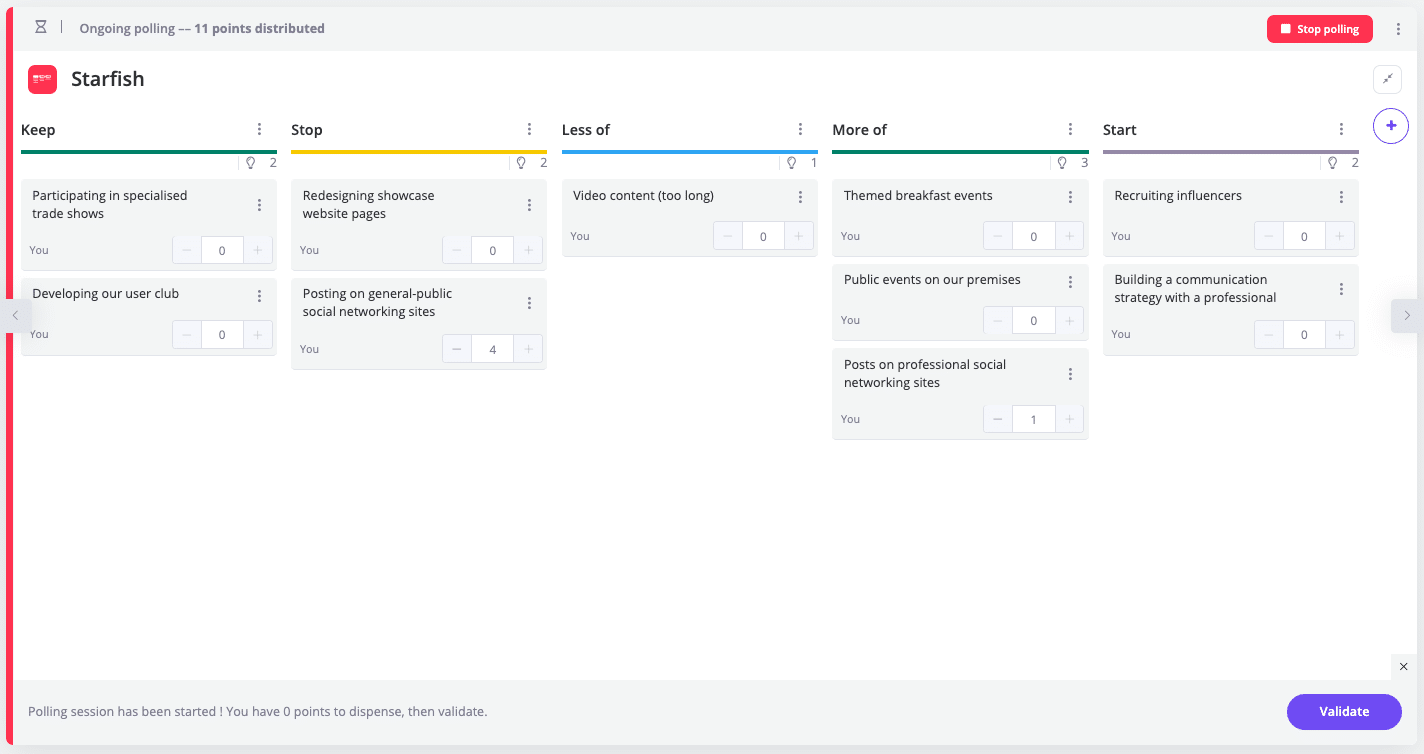Decrease points on general-public social networking card
1424x754 pixels.
(x=457, y=349)
